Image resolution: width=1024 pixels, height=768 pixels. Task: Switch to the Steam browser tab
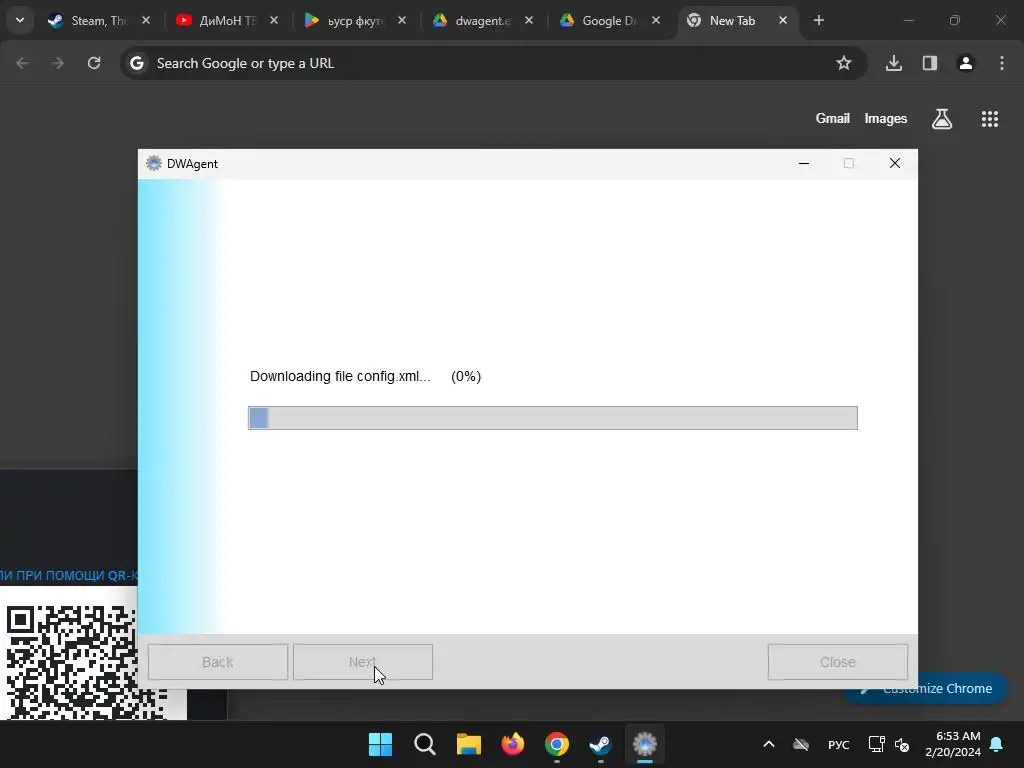98,20
